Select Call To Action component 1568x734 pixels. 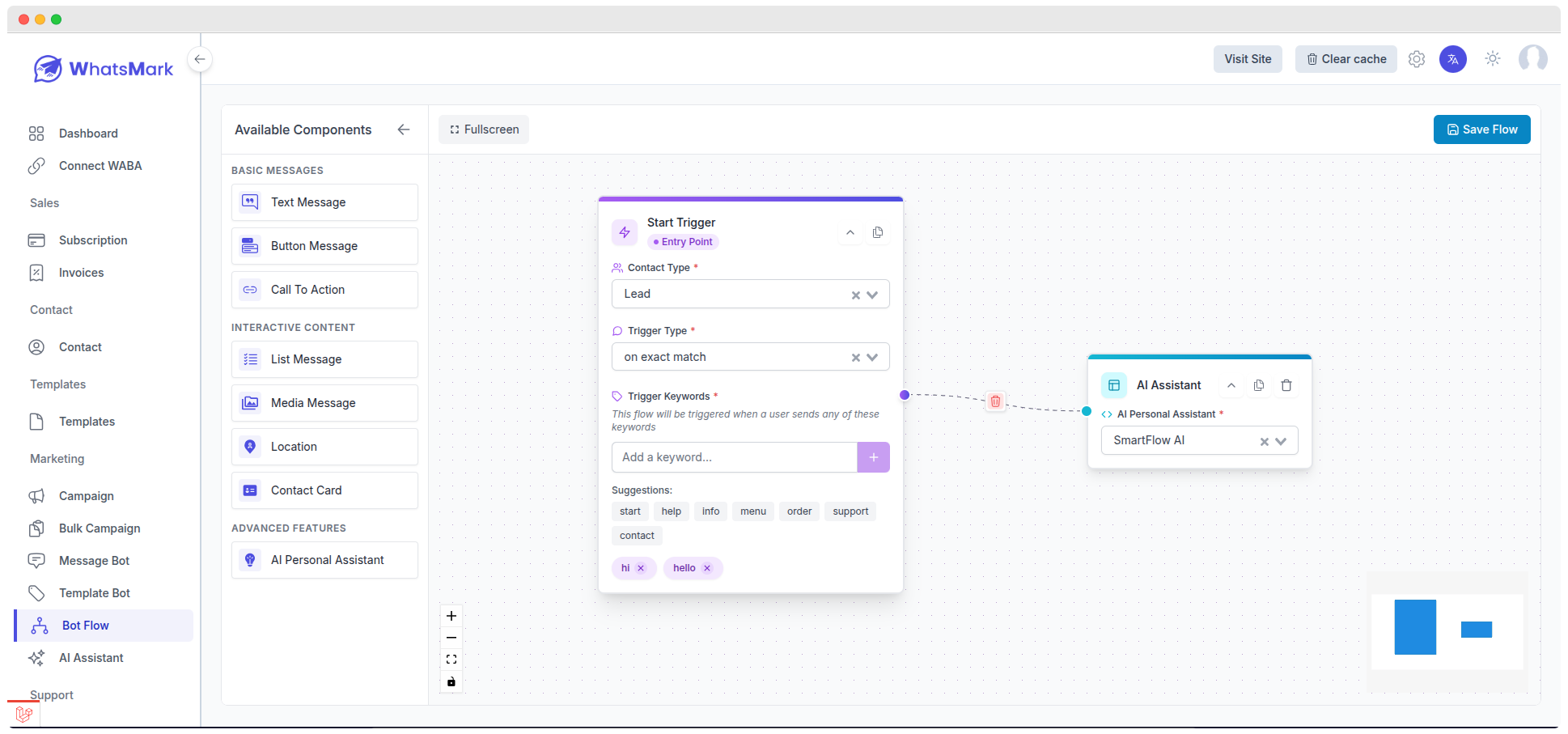click(x=324, y=290)
